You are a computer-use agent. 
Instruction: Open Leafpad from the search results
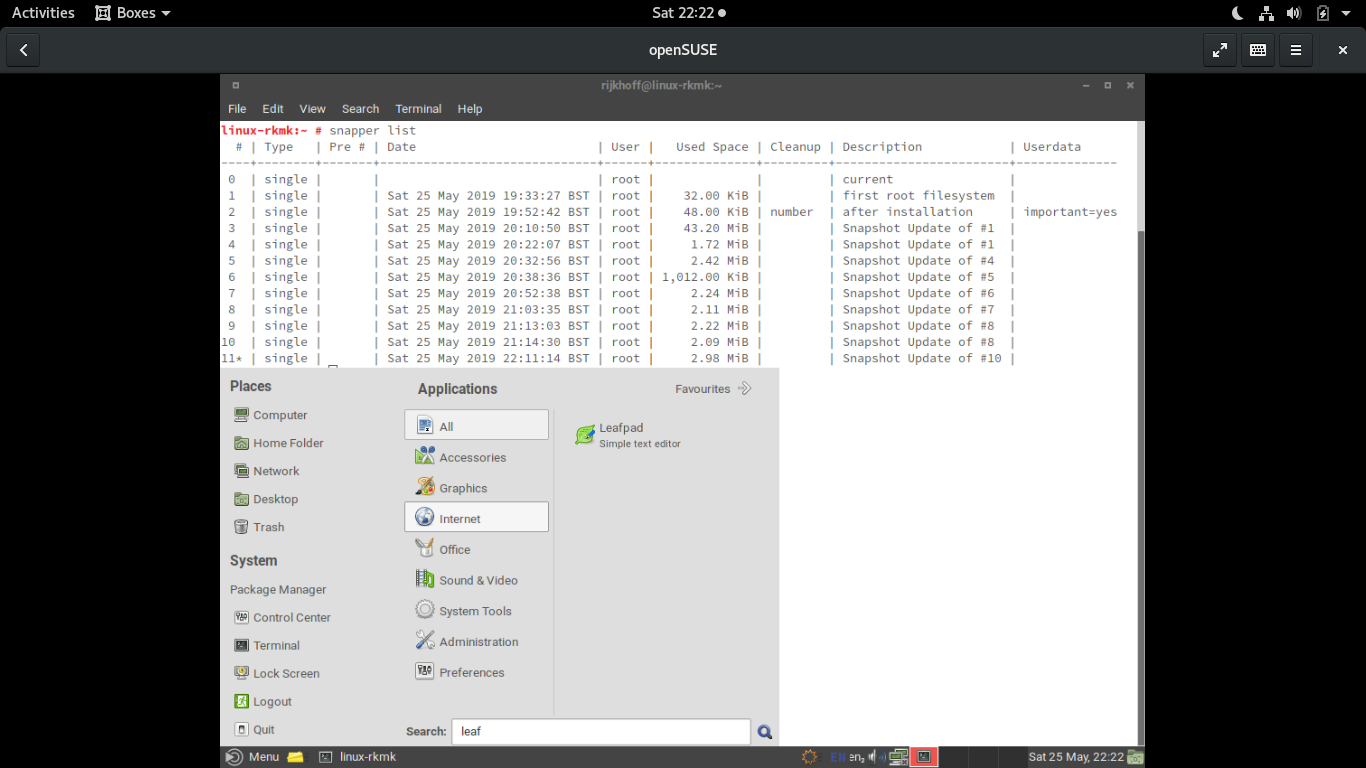[628, 435]
